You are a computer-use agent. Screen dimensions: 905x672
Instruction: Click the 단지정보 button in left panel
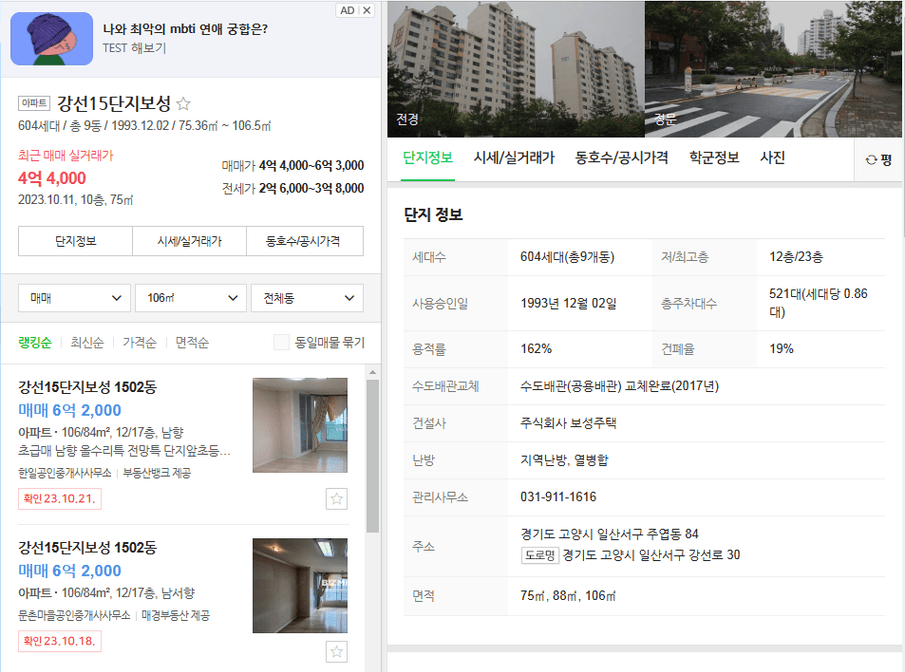[x=76, y=241]
